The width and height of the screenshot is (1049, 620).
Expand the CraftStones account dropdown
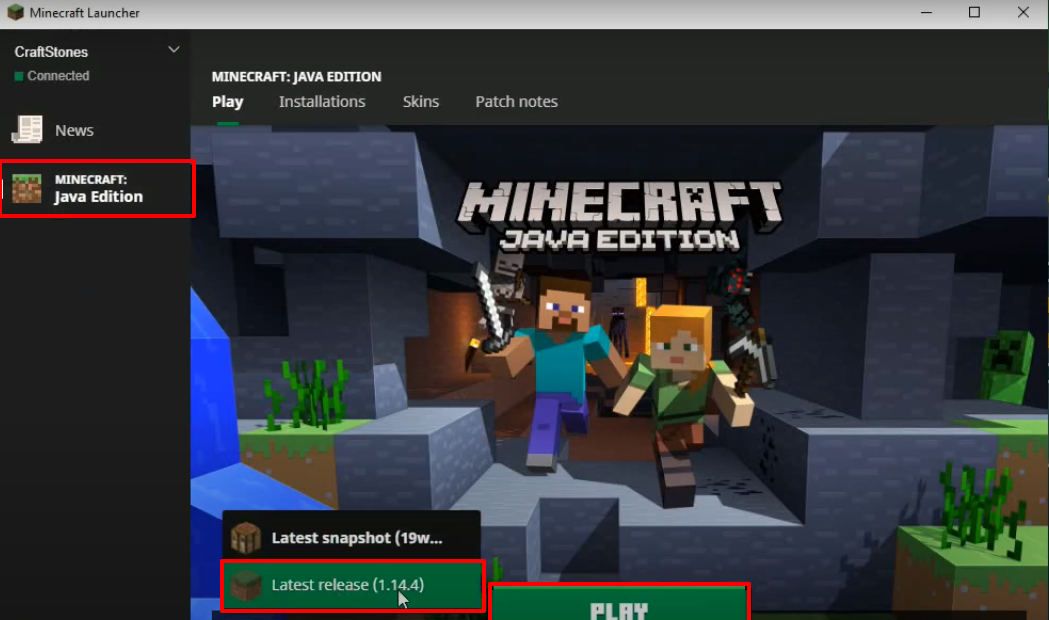click(x=174, y=49)
